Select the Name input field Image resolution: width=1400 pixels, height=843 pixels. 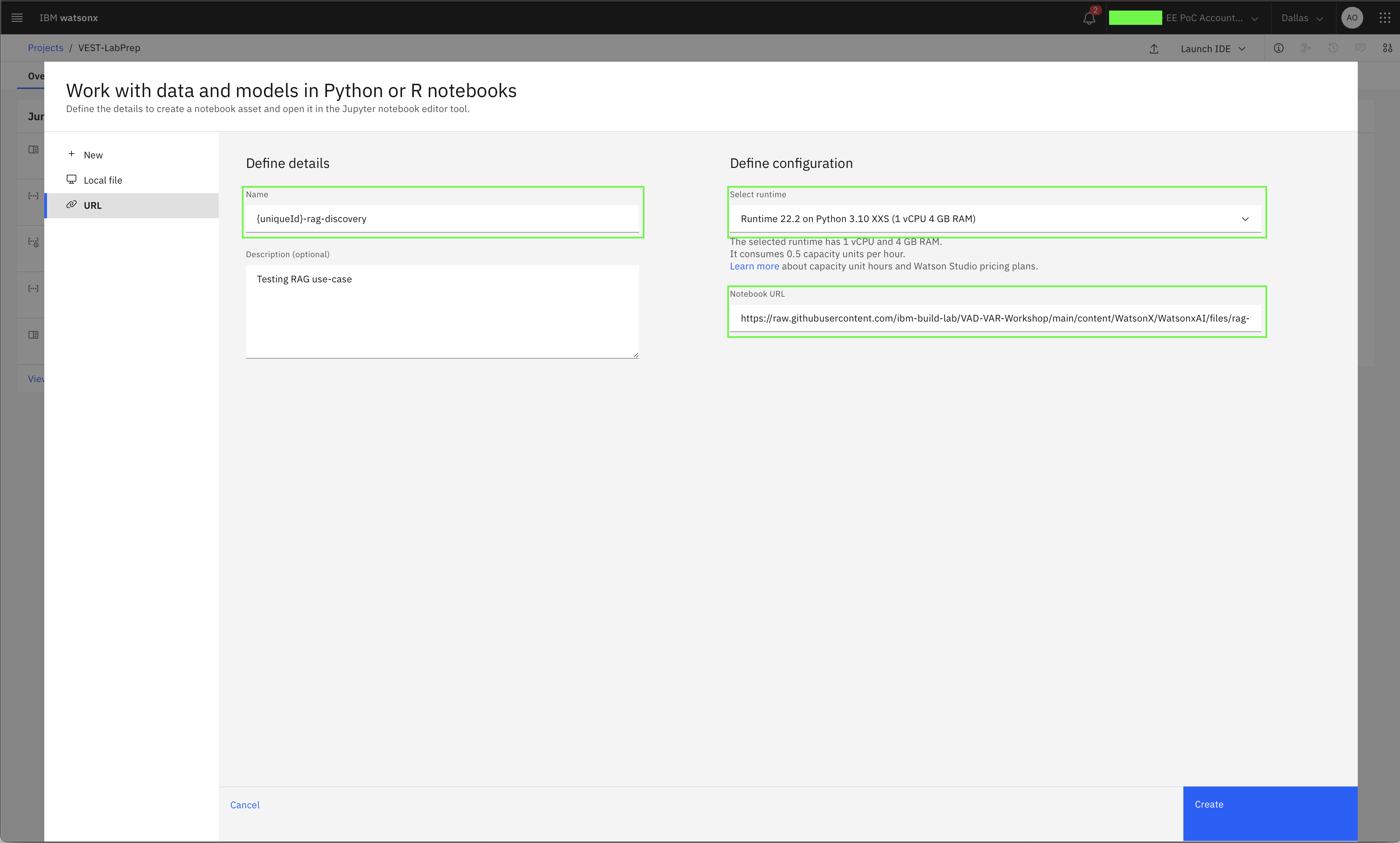click(443, 218)
